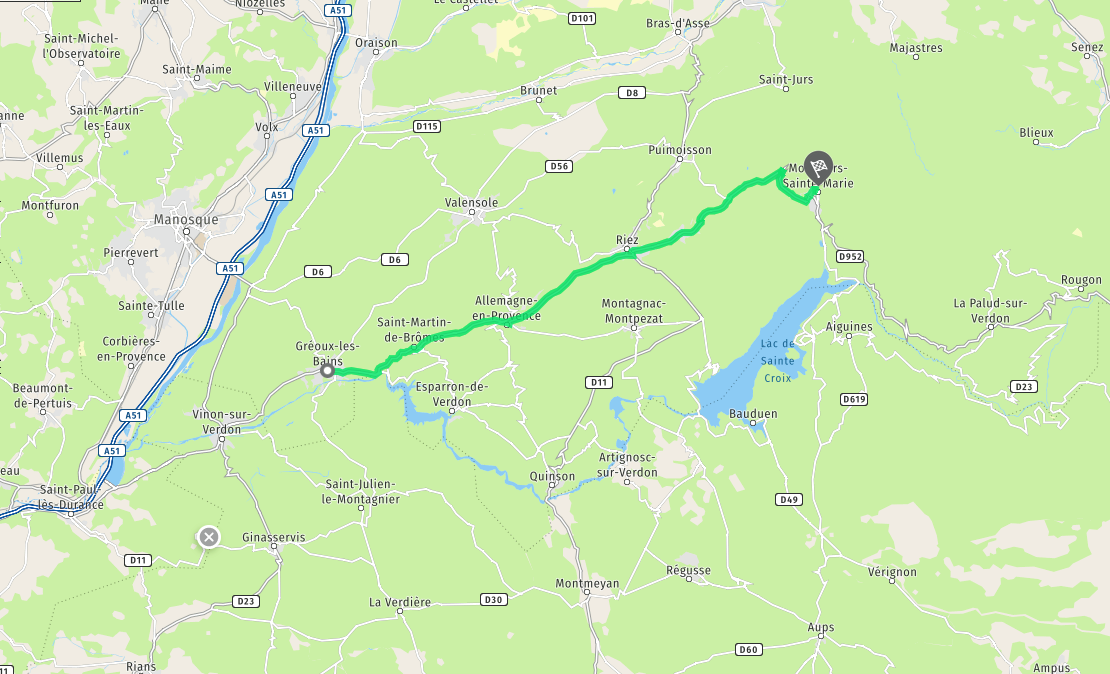Image resolution: width=1110 pixels, height=674 pixels.
Task: Click the Manosque town label
Action: [186, 219]
